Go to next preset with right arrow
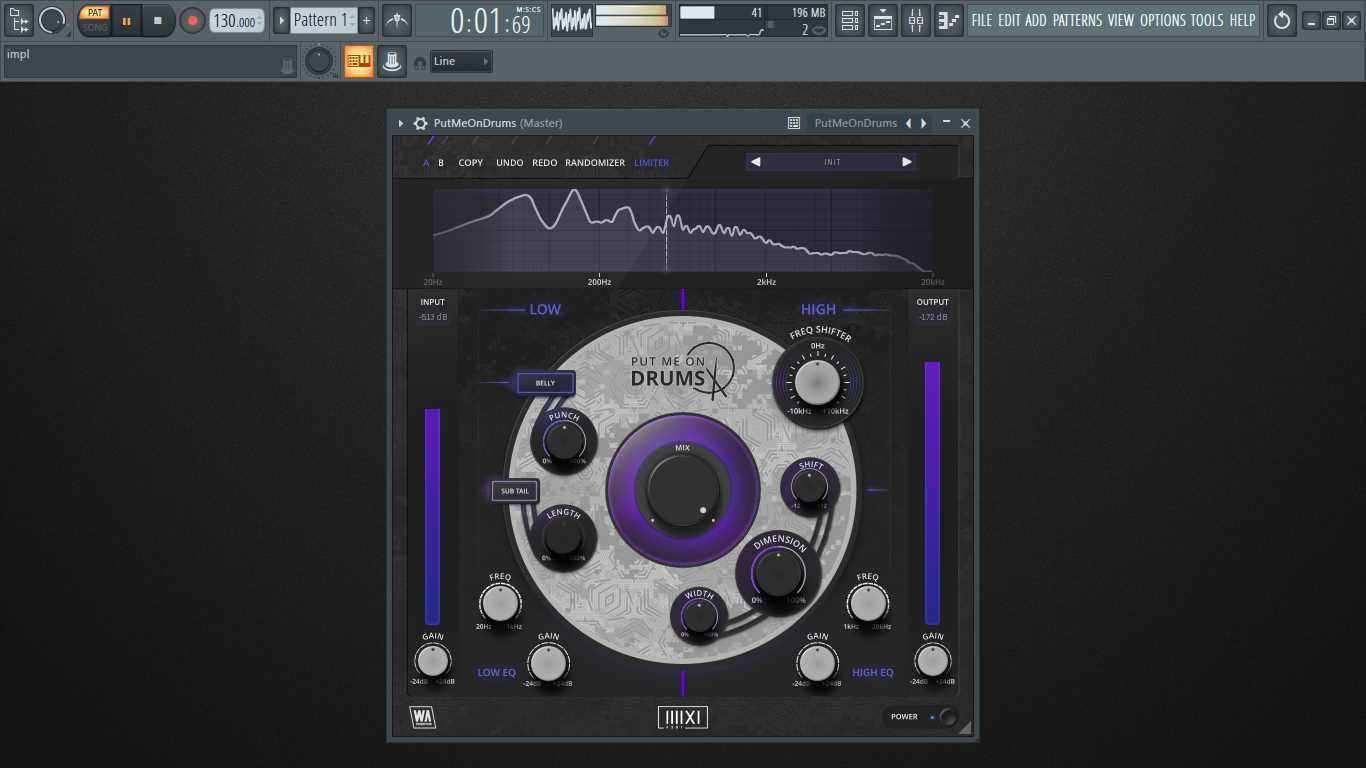This screenshot has height=768, width=1366. pyautogui.click(x=907, y=162)
